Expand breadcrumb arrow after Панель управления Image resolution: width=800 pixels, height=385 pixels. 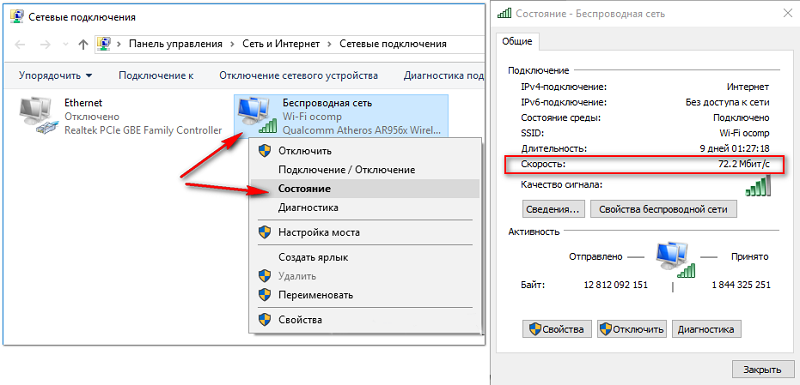tap(232, 44)
